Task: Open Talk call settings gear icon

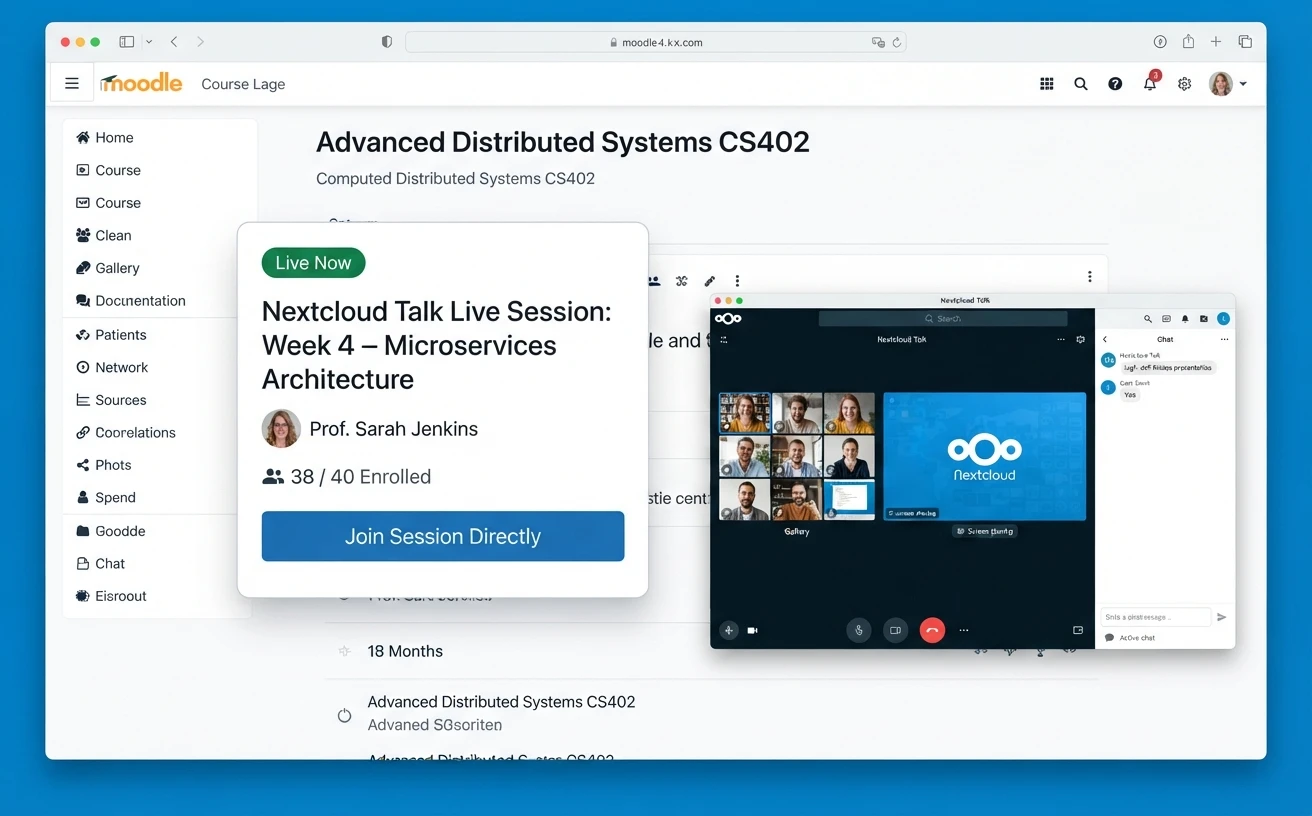Action: tap(1081, 340)
